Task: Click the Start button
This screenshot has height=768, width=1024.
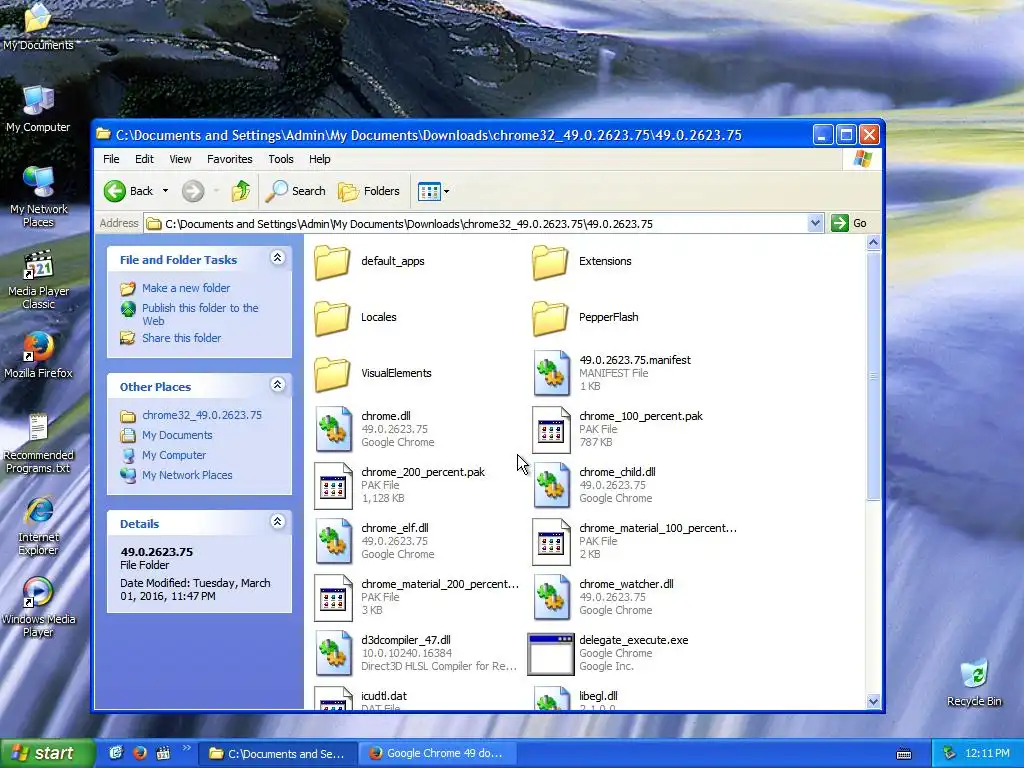Action: (x=46, y=753)
